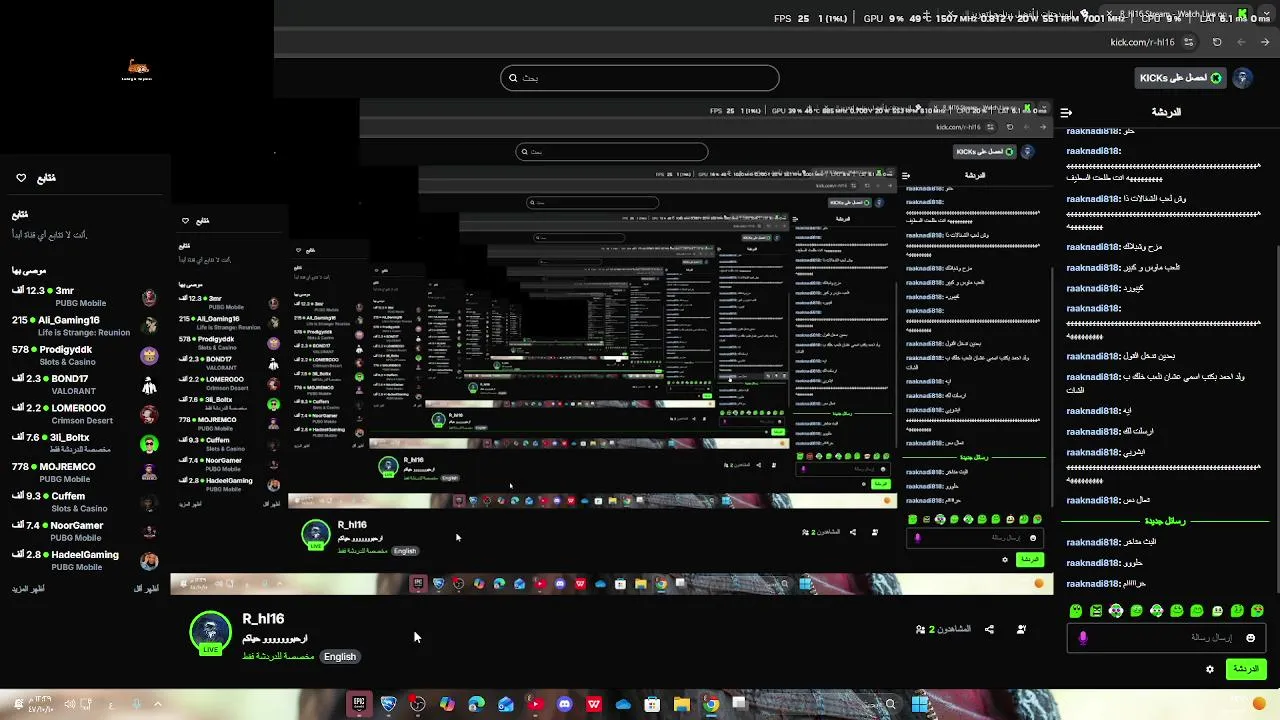Open chat settings gear icon
This screenshot has height=720, width=1280.
click(x=1209, y=669)
